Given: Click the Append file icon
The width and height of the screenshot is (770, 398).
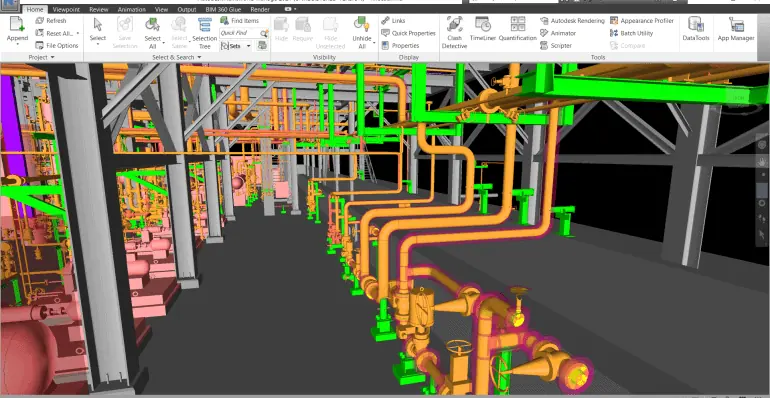Looking at the screenshot, I should click(17, 25).
